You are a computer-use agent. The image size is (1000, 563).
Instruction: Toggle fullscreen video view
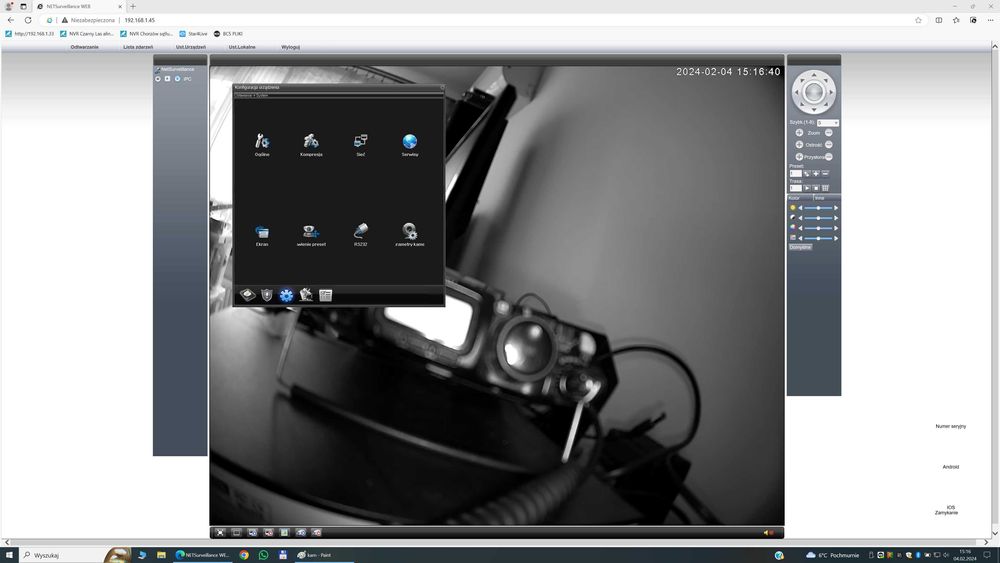point(220,532)
